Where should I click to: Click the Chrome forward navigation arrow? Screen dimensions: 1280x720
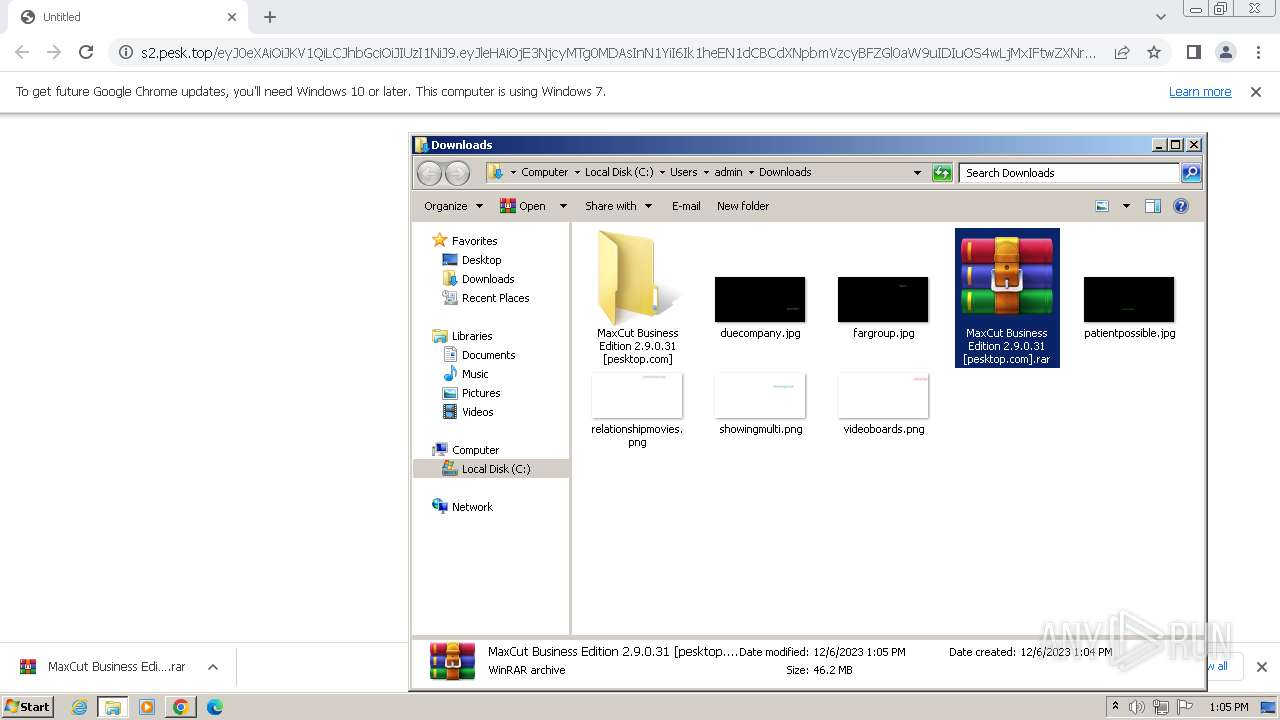click(54, 52)
